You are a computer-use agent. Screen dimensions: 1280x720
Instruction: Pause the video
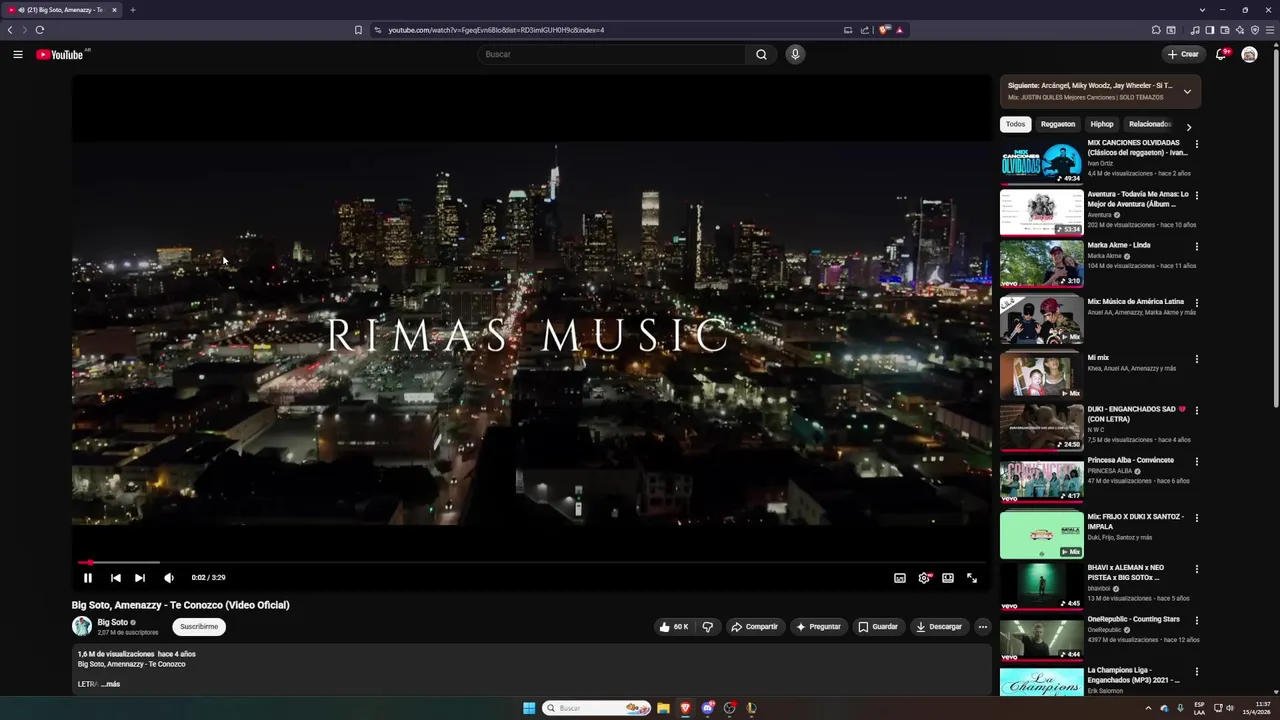pos(88,577)
